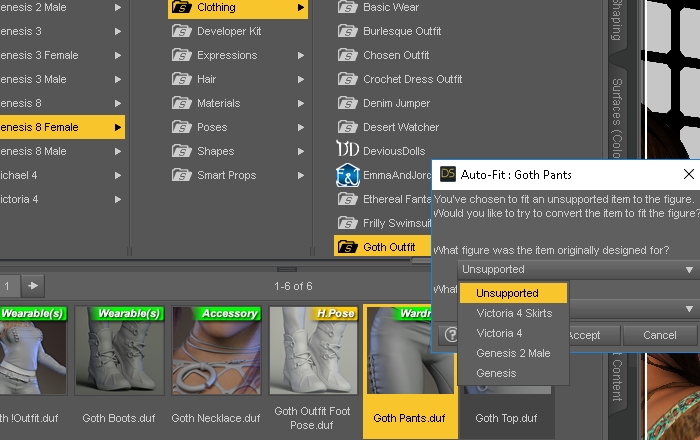Click the DS logo in Auto-Fit dialog
700x440 pixels.
tap(448, 174)
